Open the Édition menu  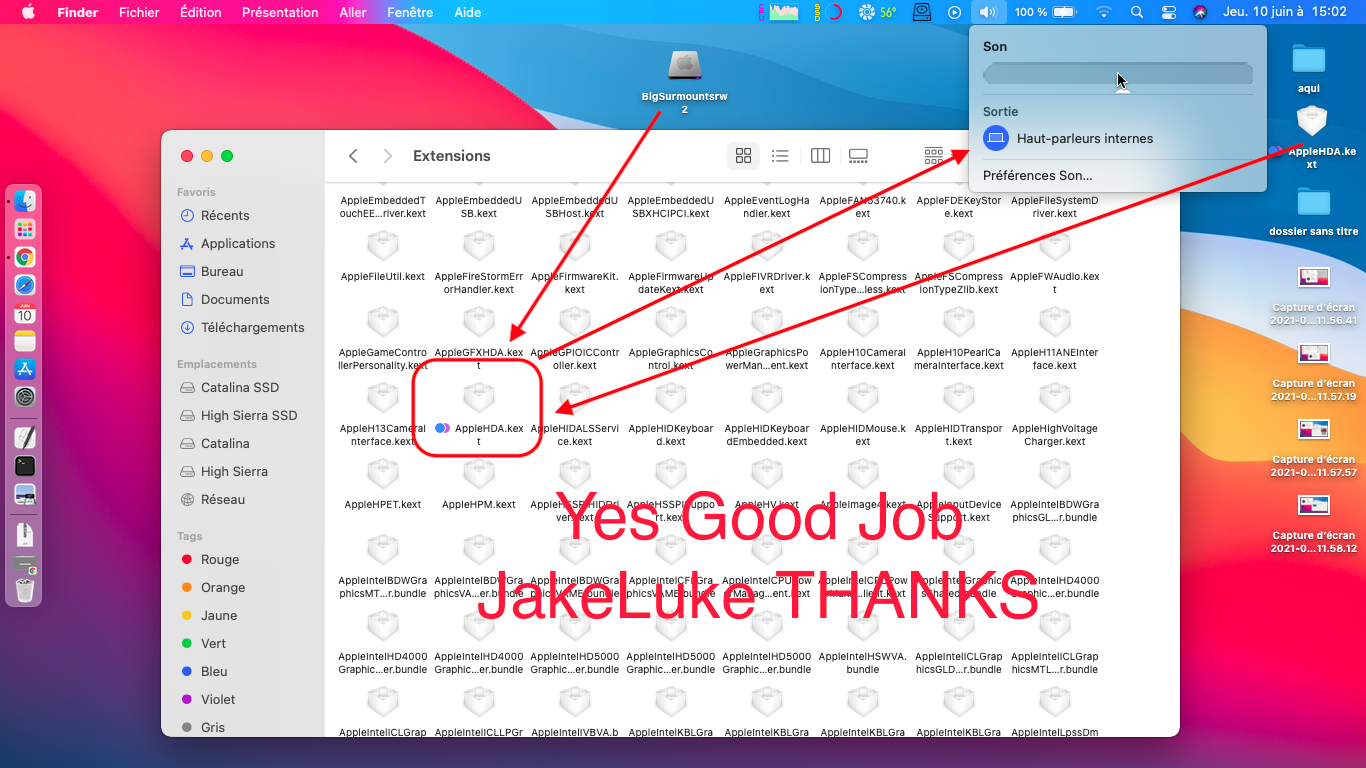coord(201,12)
